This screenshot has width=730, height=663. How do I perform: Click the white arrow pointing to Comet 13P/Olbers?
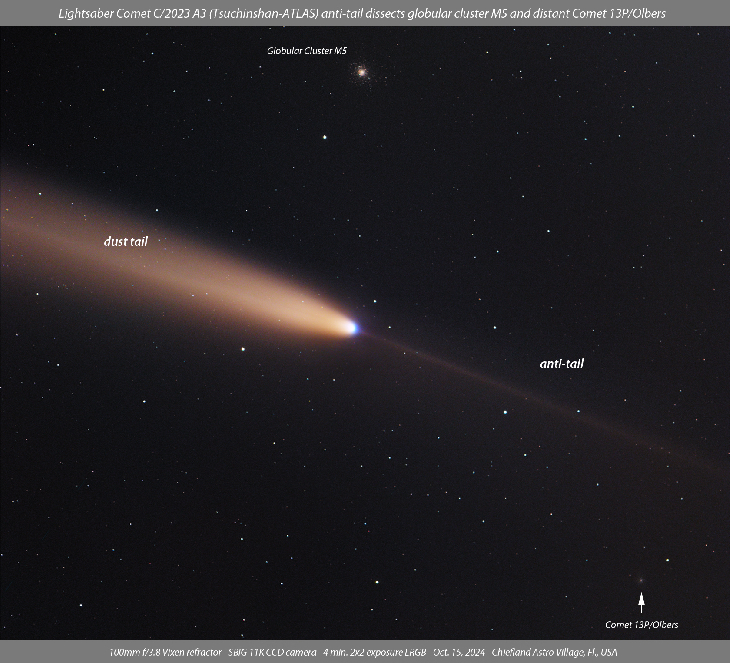(641, 602)
